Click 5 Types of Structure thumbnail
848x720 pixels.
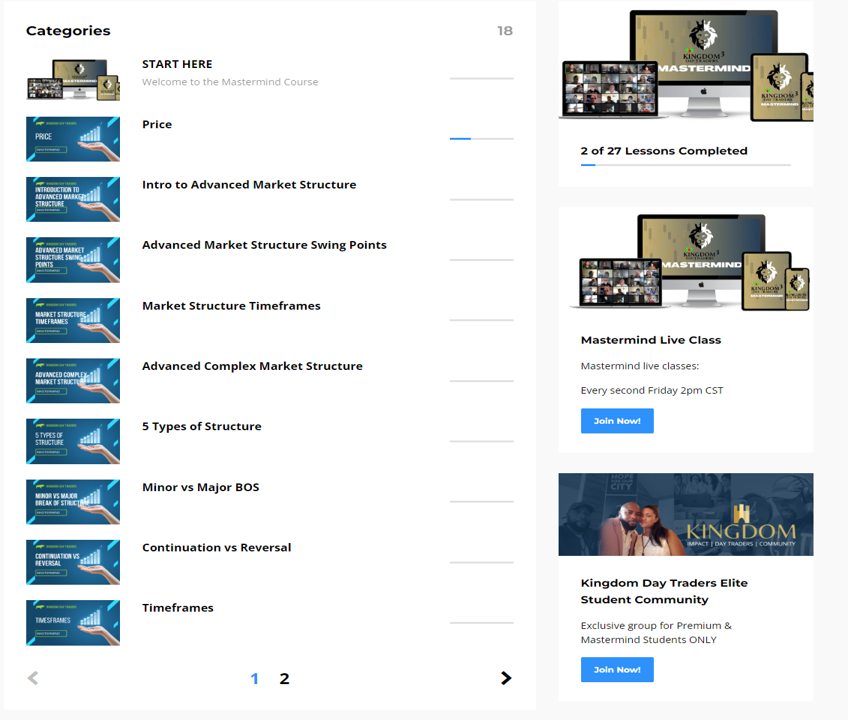coord(73,441)
